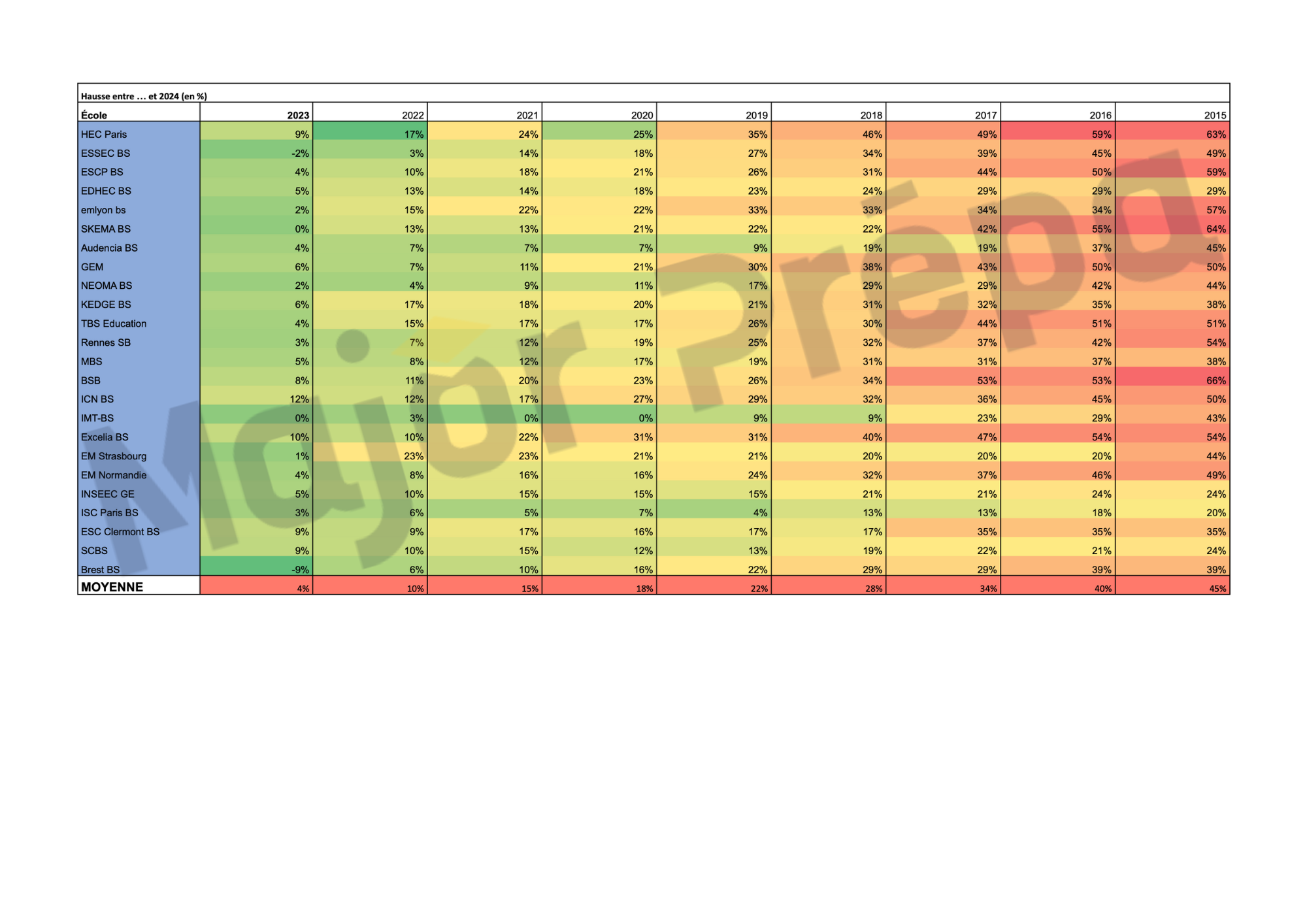Viewport: 1307px width, 924px height.
Task: Click EM Normandie 2016 value '46%'
Action: pos(1102,474)
